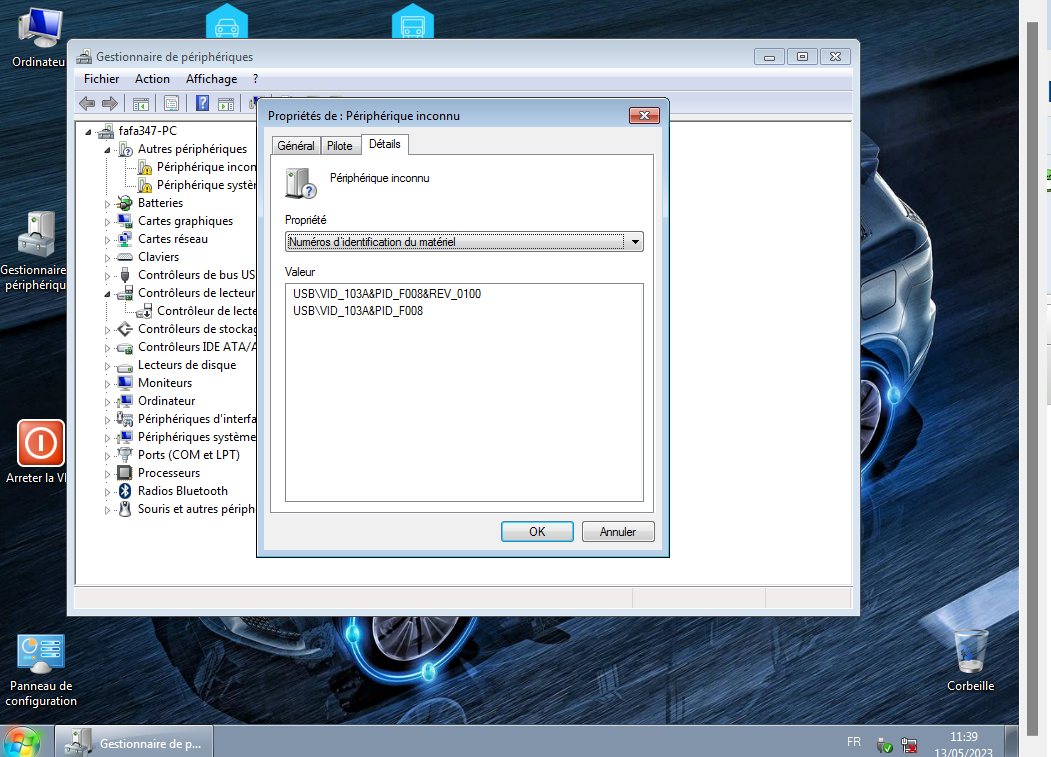Viewport: 1051px width, 757px height.
Task: Click the show/hide console tree toolbar icon
Action: pyautogui.click(x=141, y=103)
